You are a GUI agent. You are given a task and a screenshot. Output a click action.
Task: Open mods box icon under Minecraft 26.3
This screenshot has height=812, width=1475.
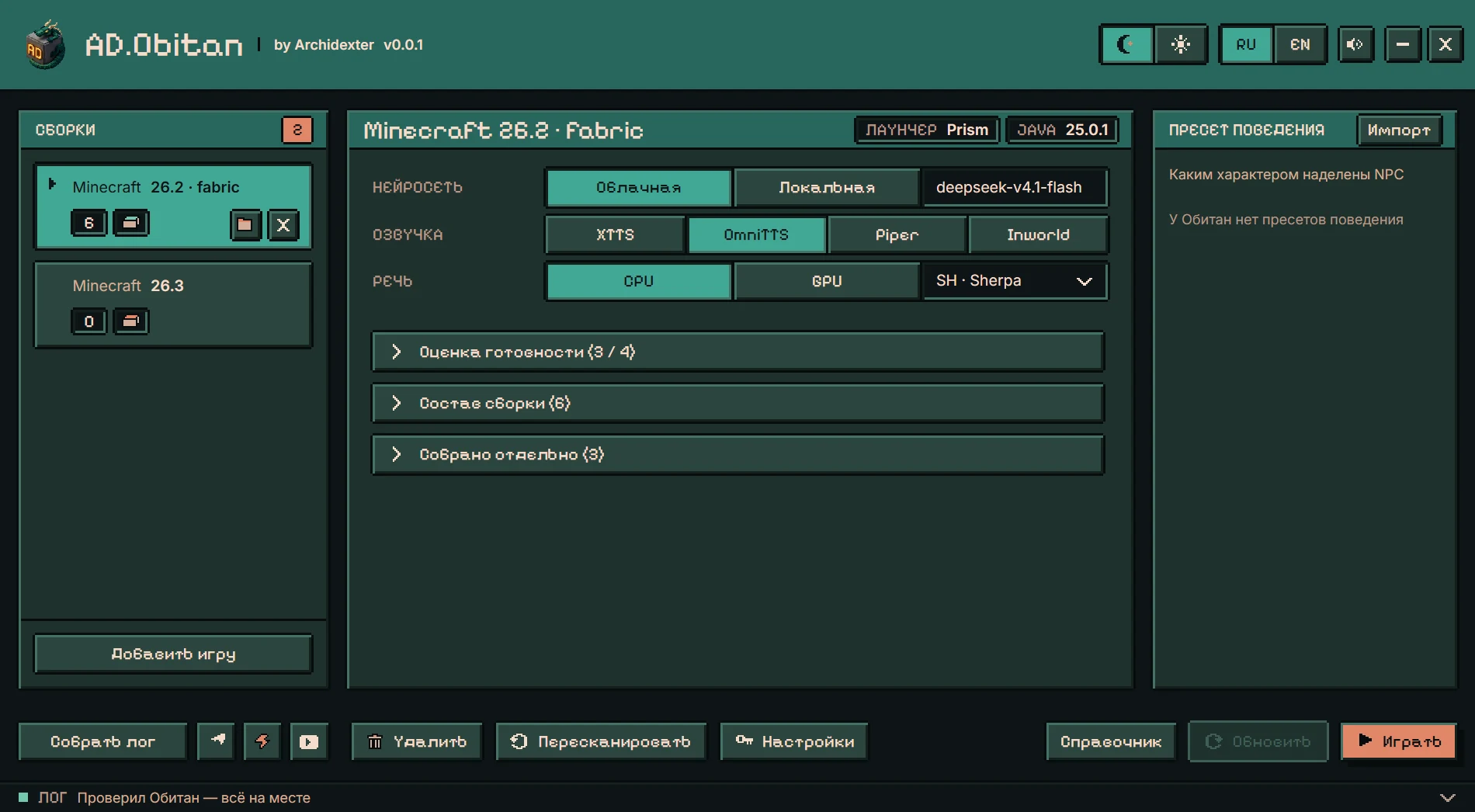[x=131, y=321]
